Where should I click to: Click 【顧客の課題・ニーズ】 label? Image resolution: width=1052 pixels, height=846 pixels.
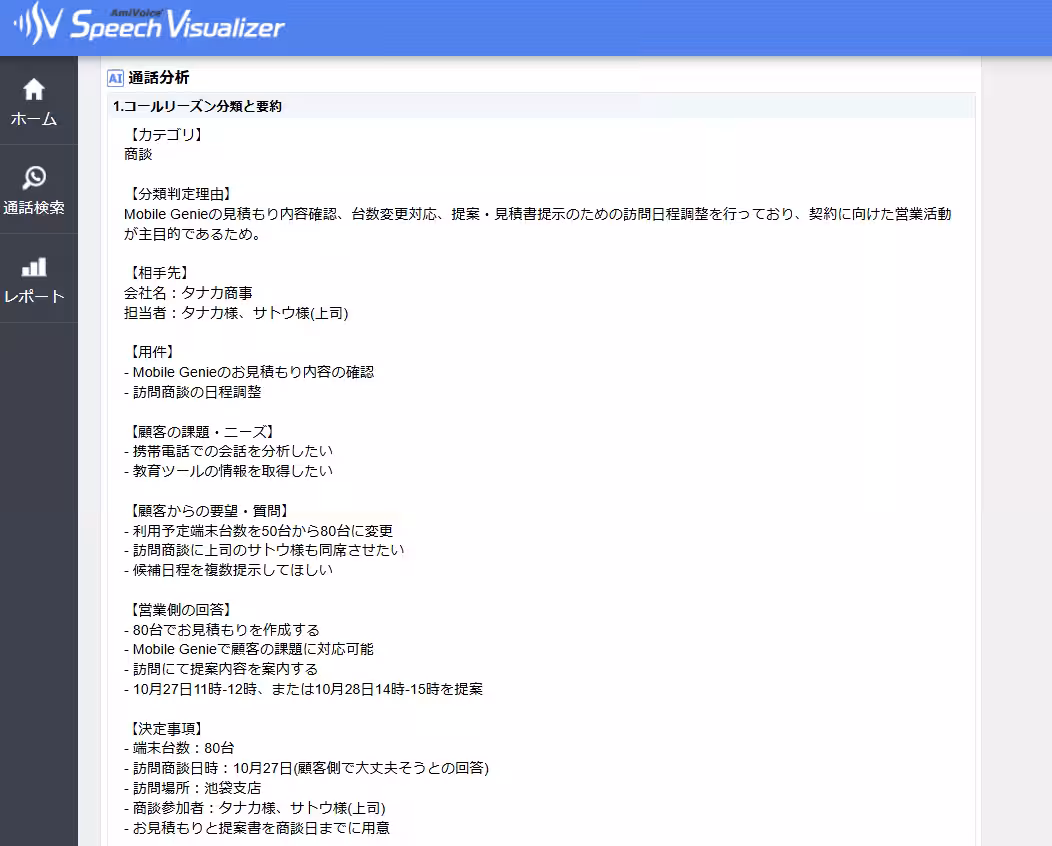point(201,431)
